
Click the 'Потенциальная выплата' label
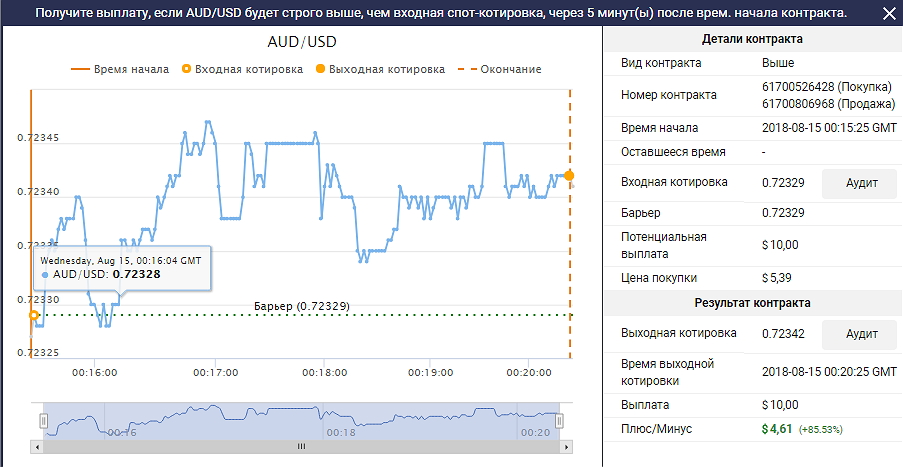point(663,245)
